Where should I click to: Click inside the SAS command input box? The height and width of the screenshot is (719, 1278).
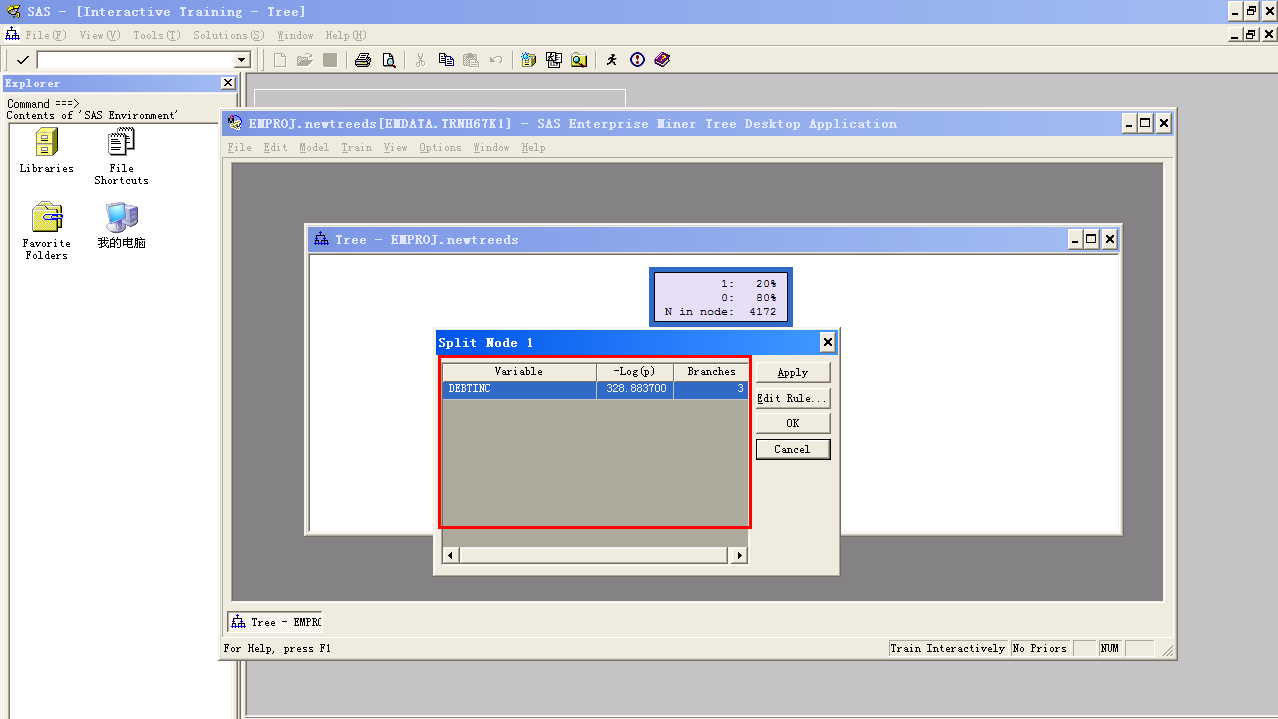pos(136,60)
